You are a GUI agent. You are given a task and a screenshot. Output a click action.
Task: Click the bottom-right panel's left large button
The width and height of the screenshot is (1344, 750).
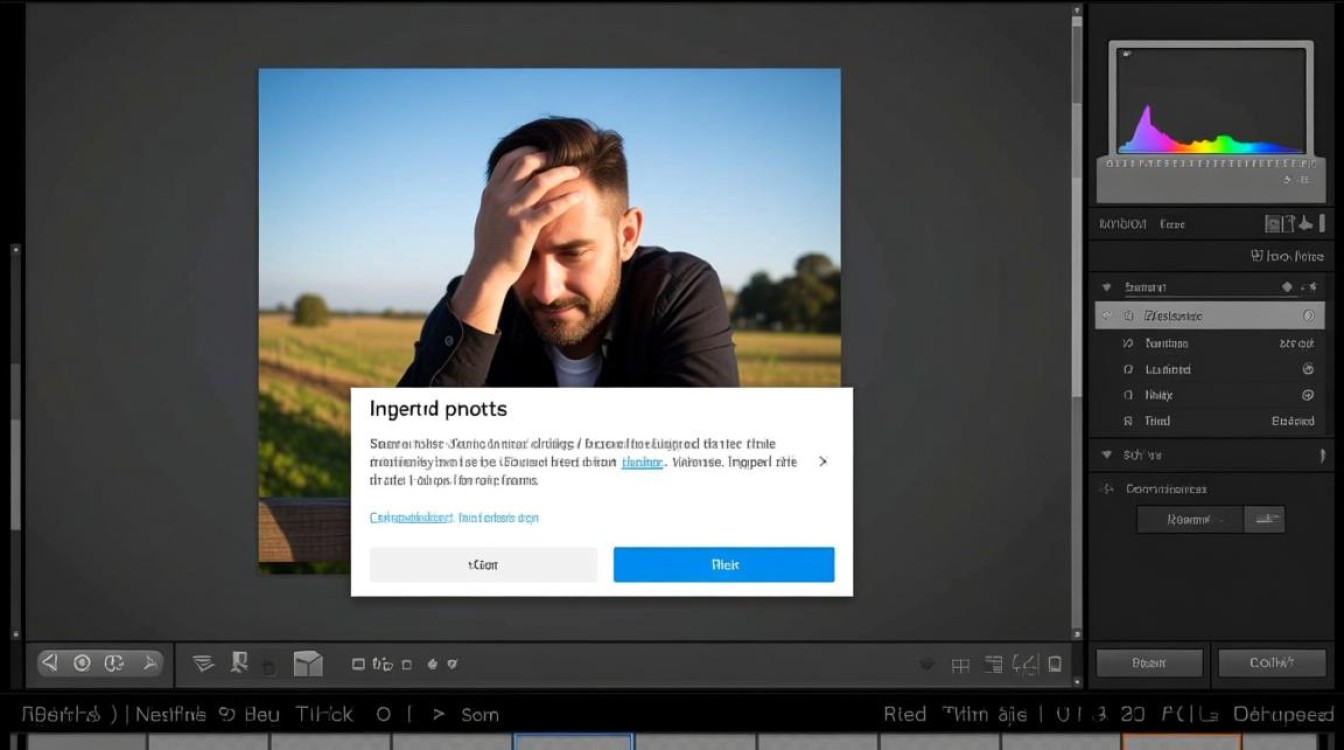[1150, 663]
